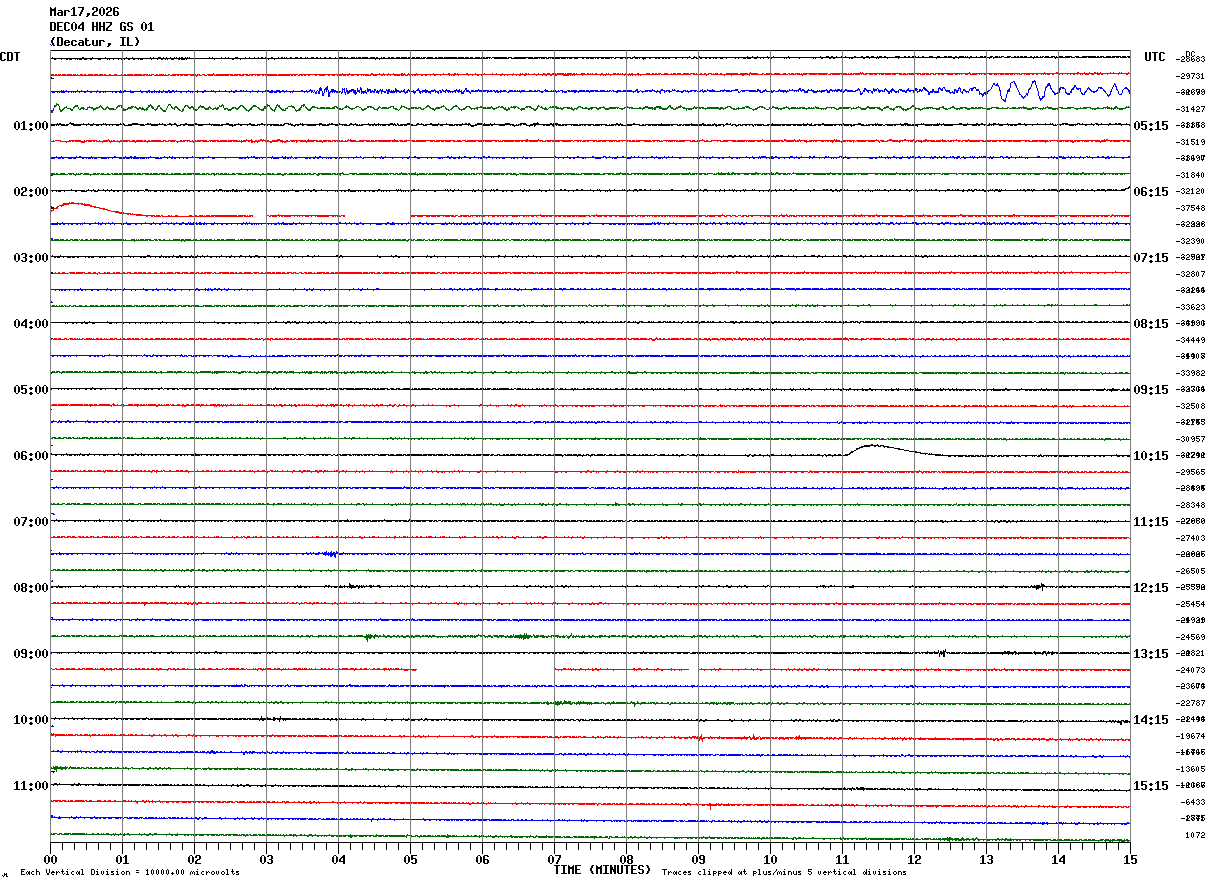1210x886 pixels.
Task: Click minute axis tick label 03
Action: coord(266,859)
